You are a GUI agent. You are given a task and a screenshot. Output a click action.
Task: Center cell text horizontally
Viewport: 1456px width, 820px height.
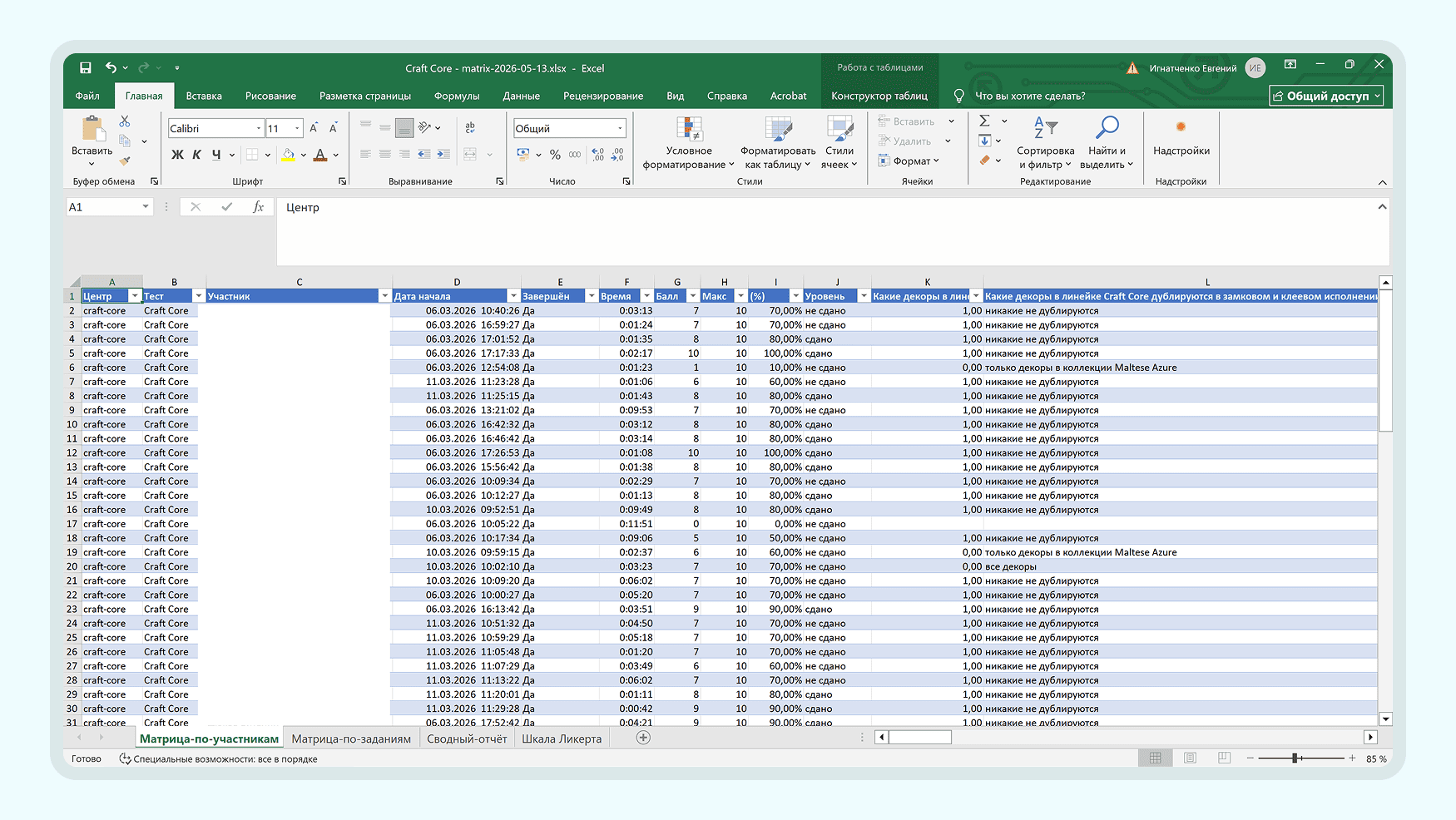tap(385, 154)
